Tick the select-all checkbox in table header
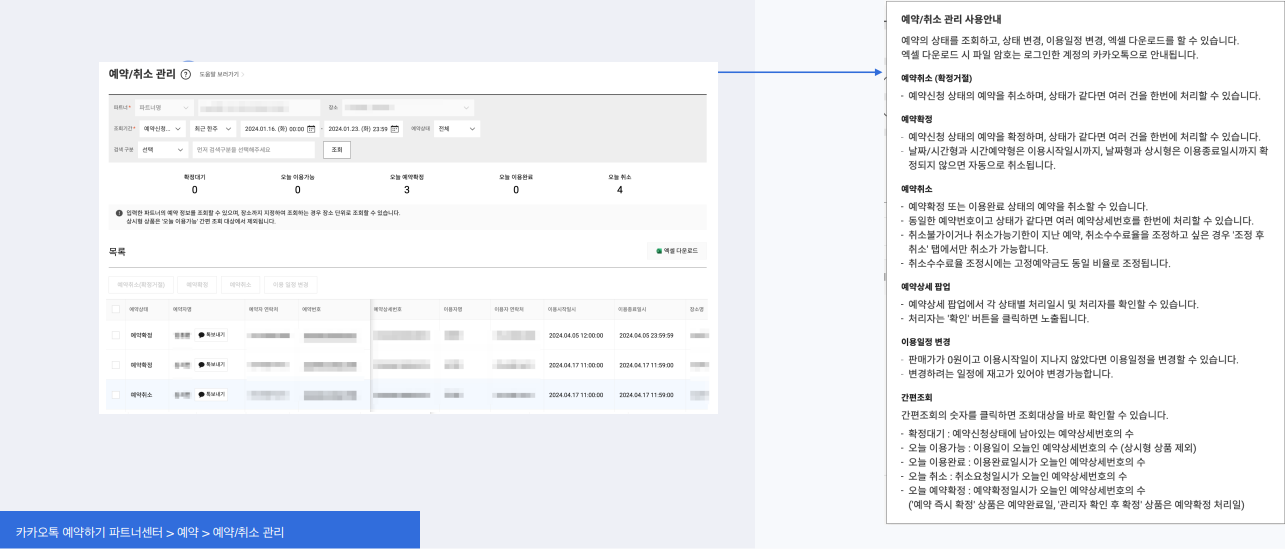Screen dimensions: 1285x549 116,310
